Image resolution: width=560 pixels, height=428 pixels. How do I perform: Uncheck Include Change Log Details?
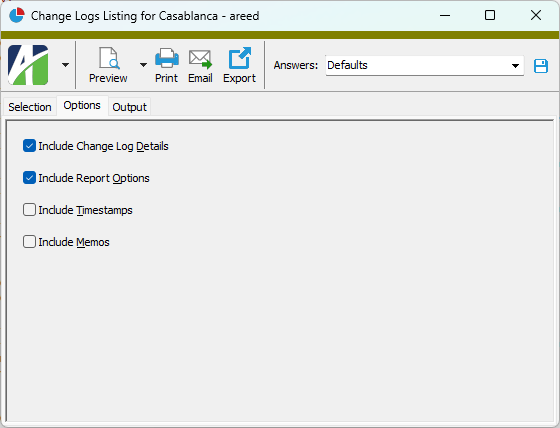coord(29,146)
